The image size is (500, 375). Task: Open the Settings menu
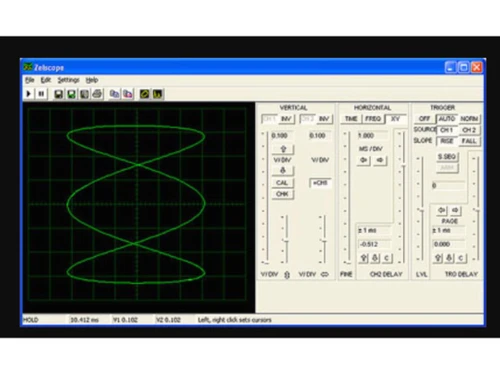pos(68,80)
